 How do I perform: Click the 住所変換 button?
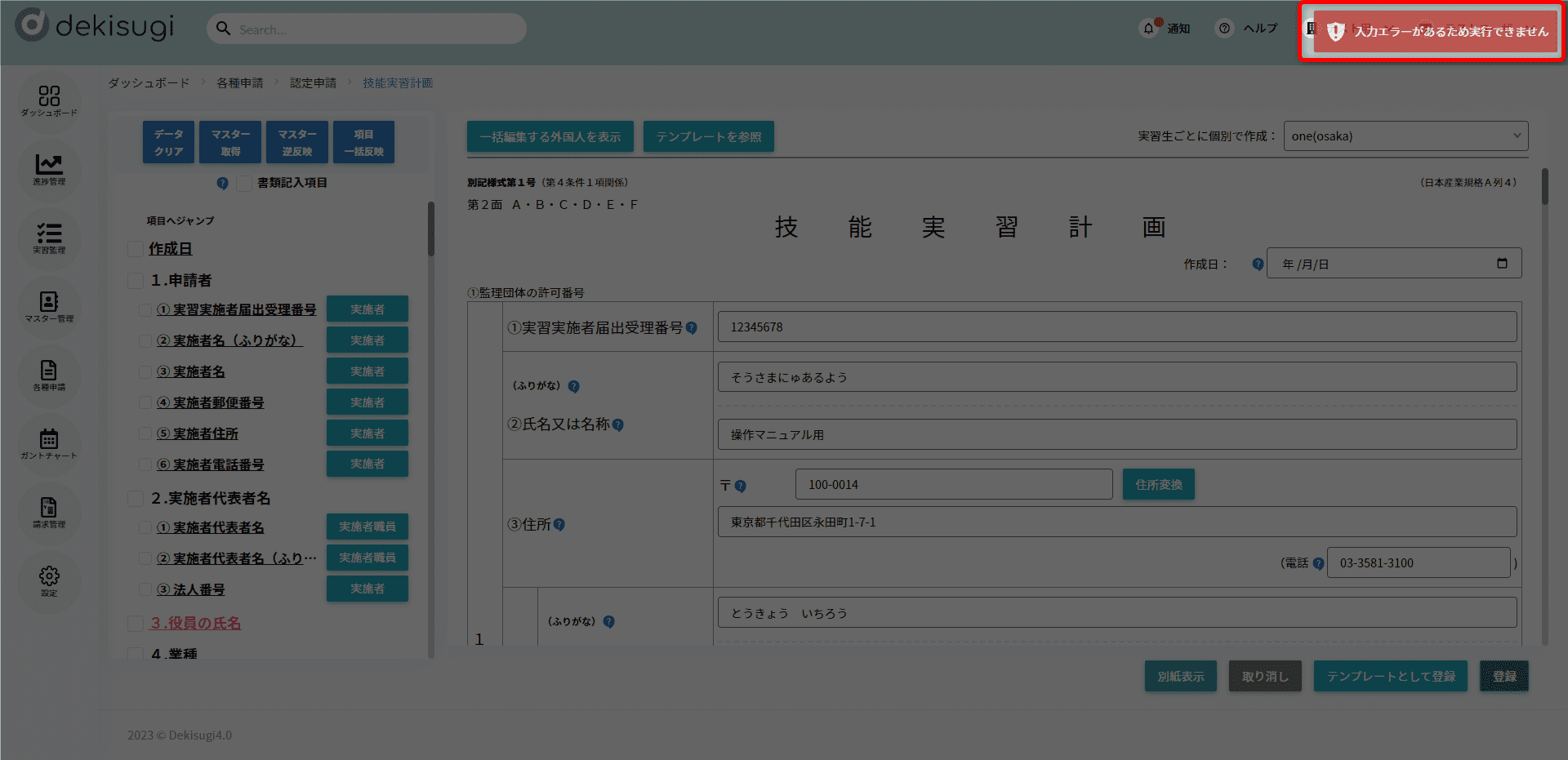(1158, 485)
